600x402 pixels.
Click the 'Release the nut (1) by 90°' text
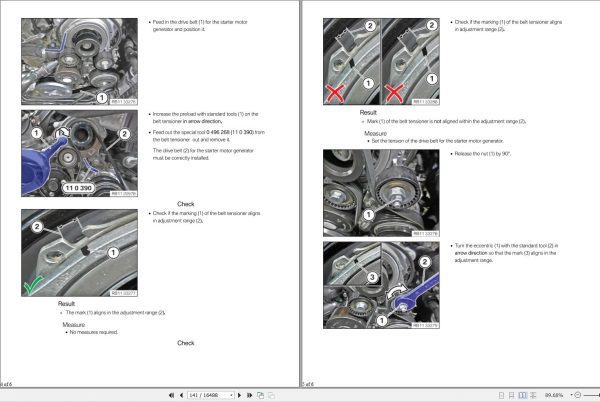click(483, 154)
